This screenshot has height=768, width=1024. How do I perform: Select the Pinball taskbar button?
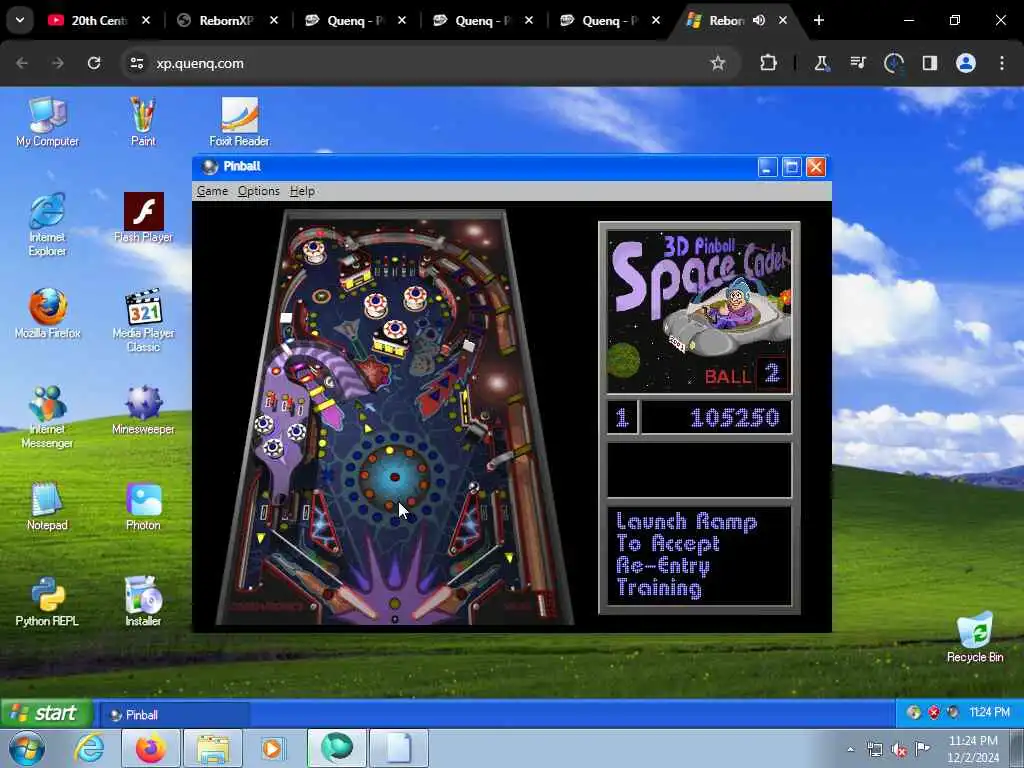coord(174,714)
